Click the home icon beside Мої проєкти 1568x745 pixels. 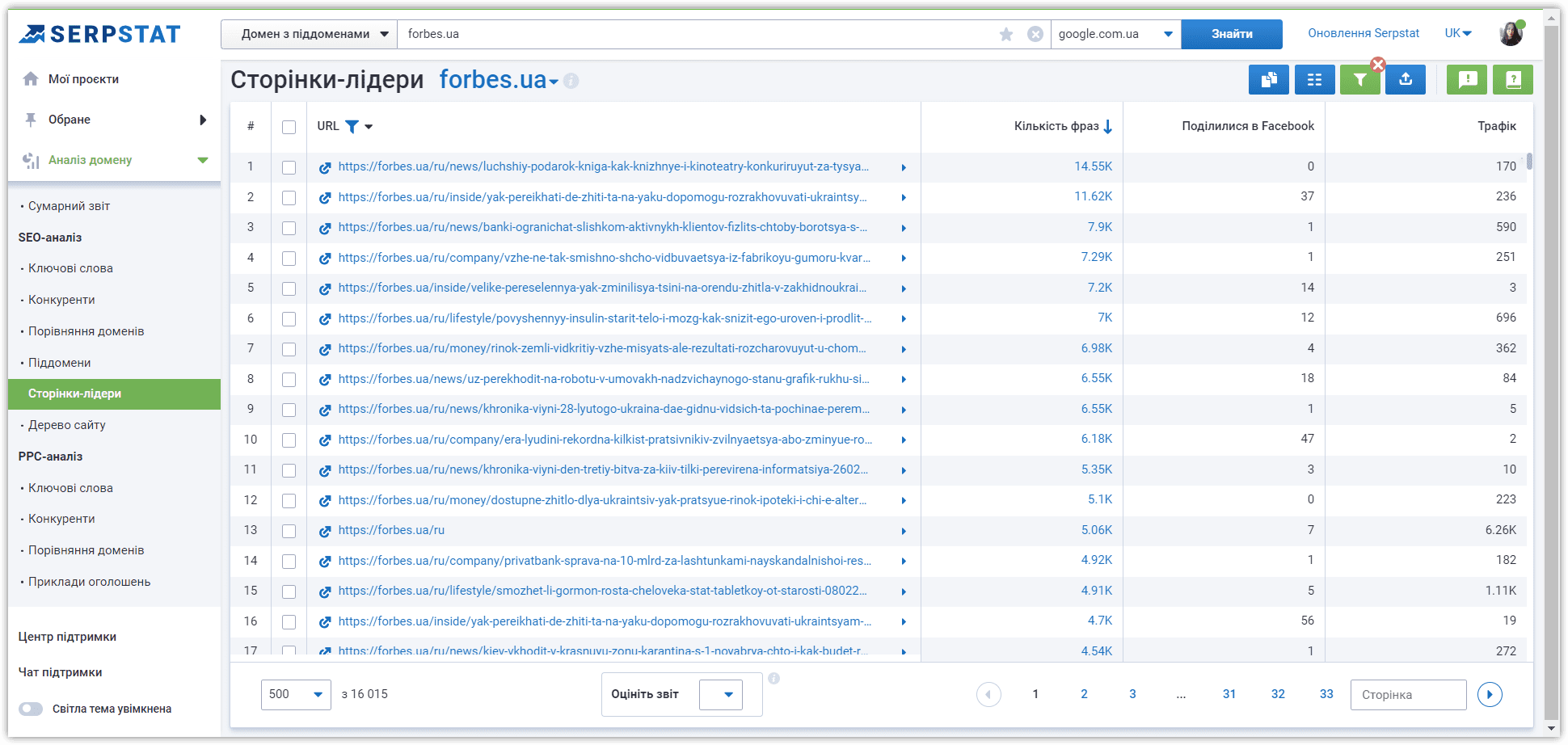click(31, 78)
